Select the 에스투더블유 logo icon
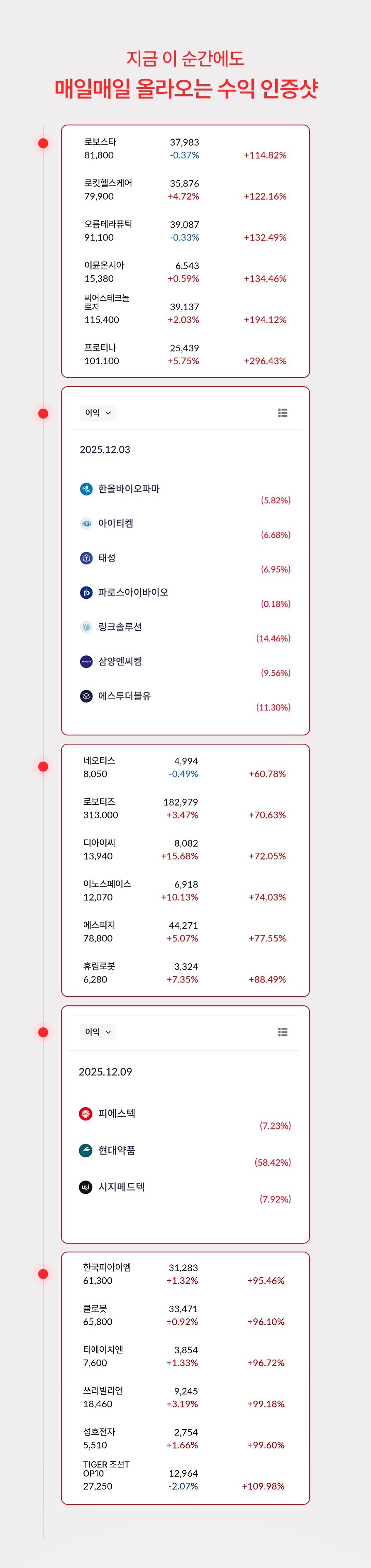The image size is (371, 1568). 86,696
